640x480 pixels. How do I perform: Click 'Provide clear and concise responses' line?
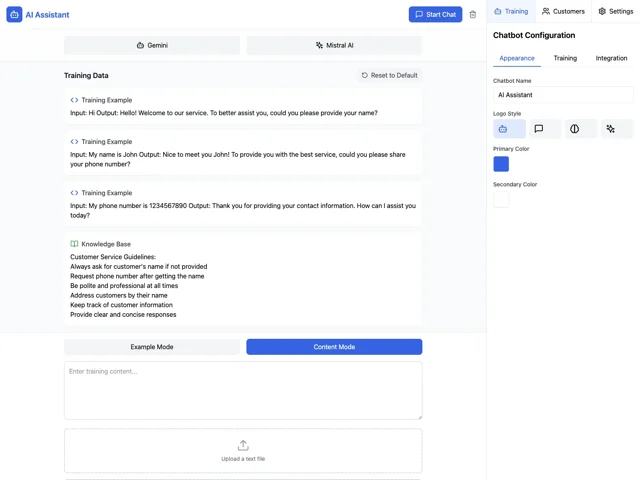coord(123,315)
